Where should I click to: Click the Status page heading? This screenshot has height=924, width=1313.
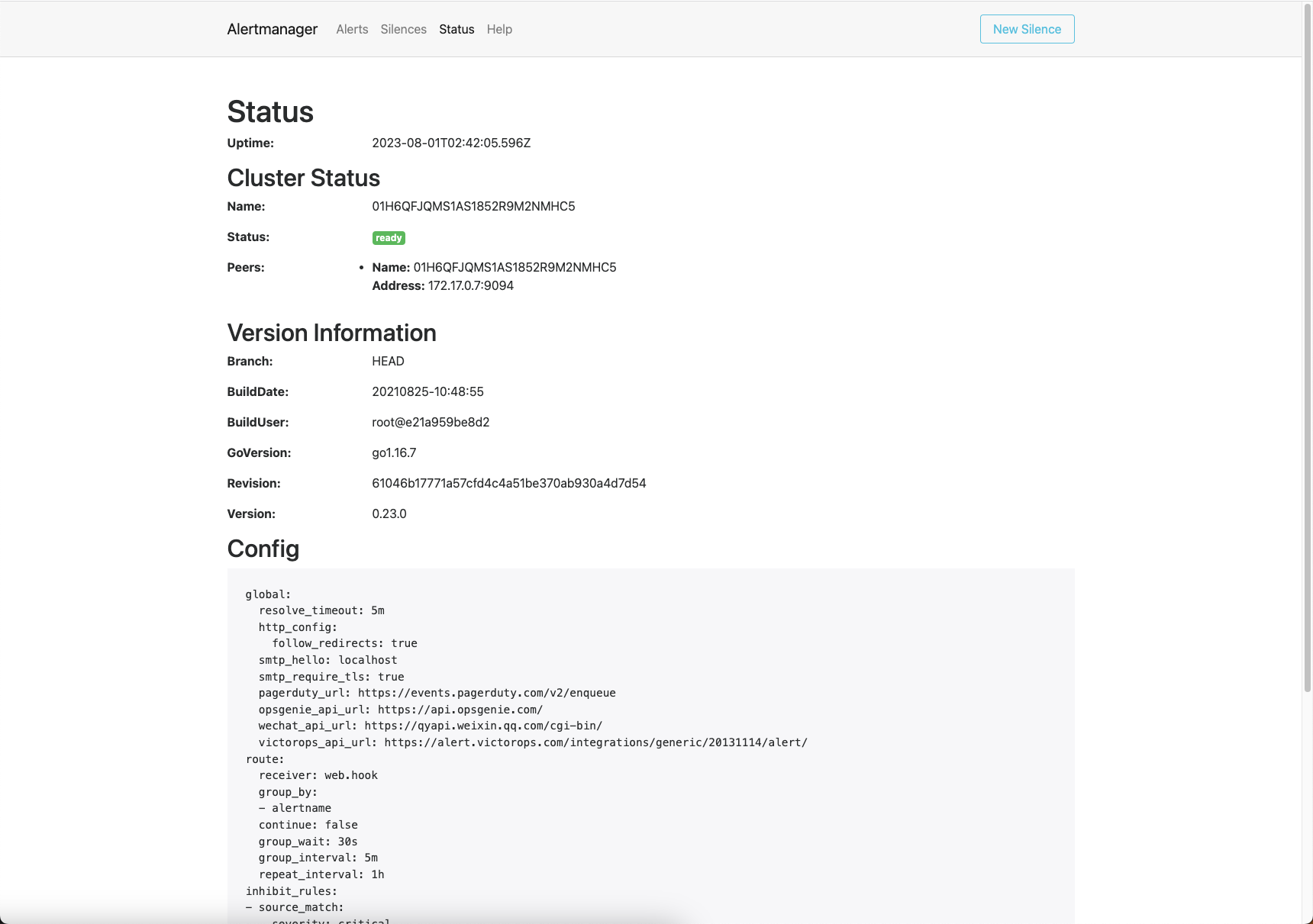(x=270, y=111)
